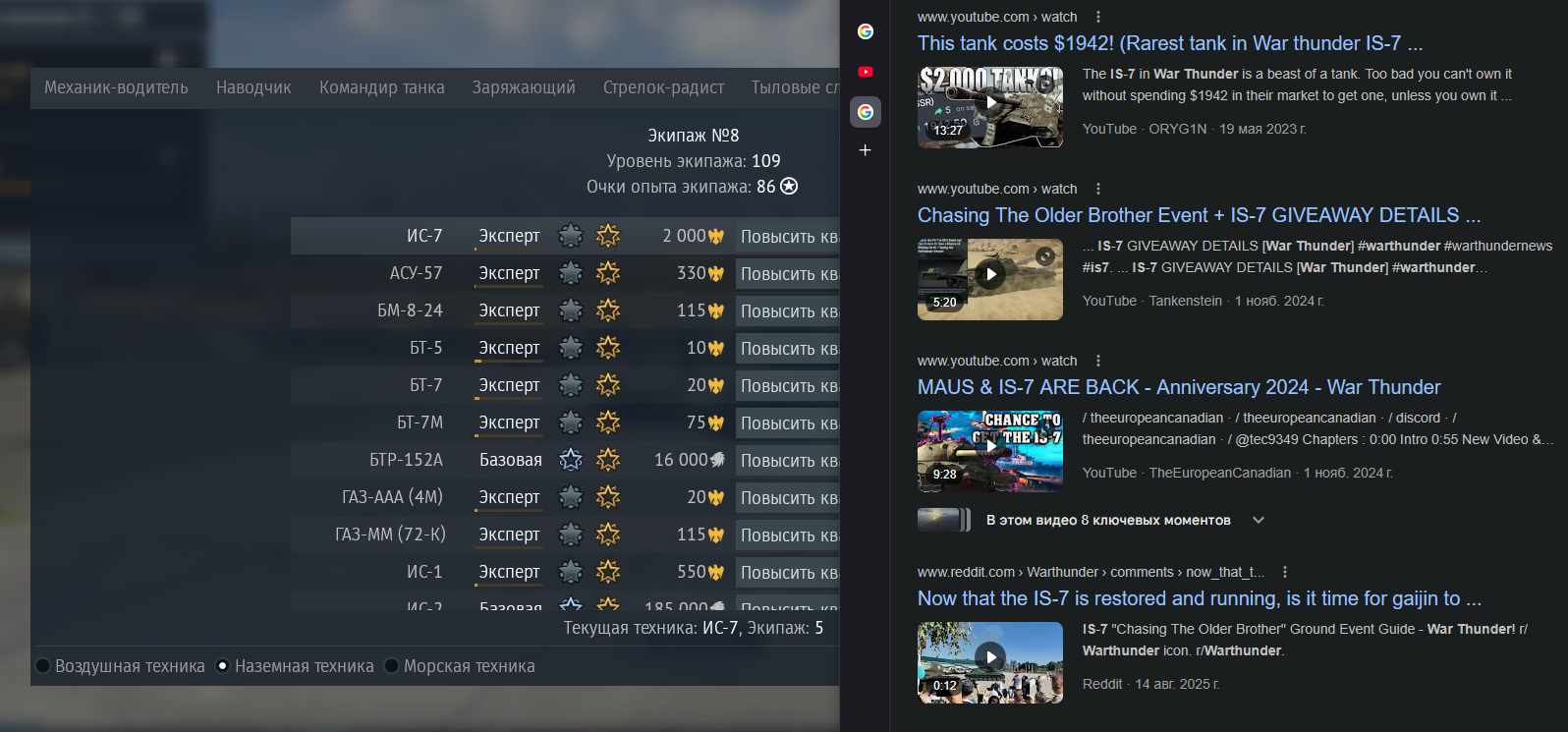Play the 5:20 Tankenstein video thumbnail
This screenshot has height=732, width=1568.
pos(990,279)
